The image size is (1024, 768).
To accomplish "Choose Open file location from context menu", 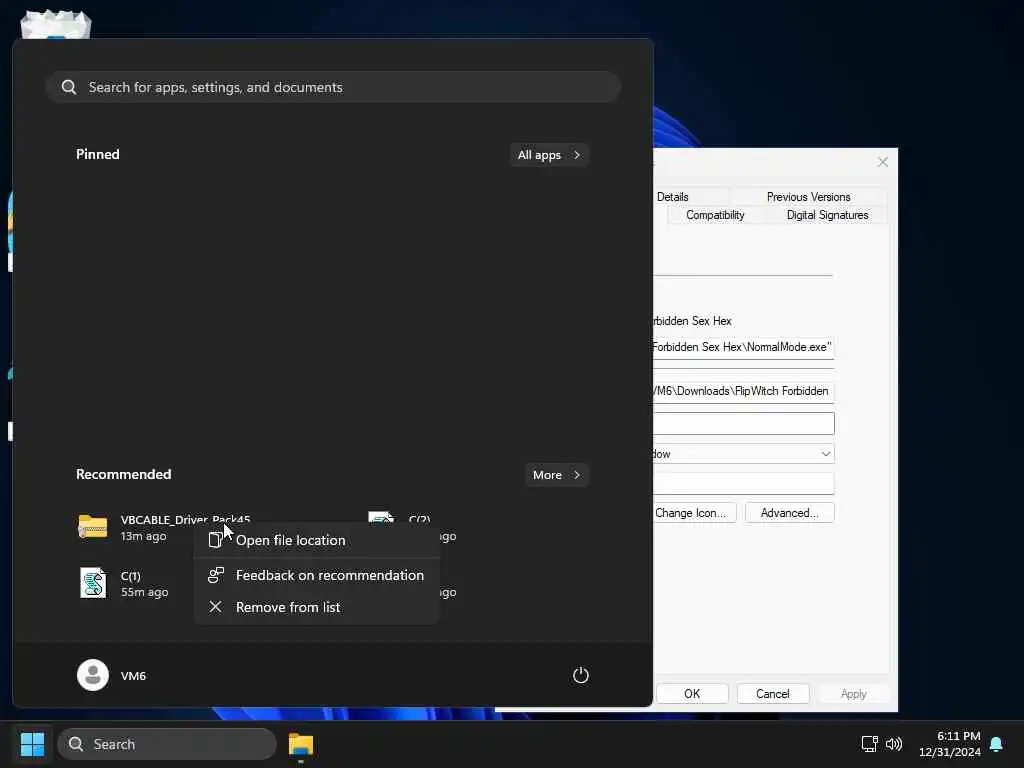I will pos(317,540).
